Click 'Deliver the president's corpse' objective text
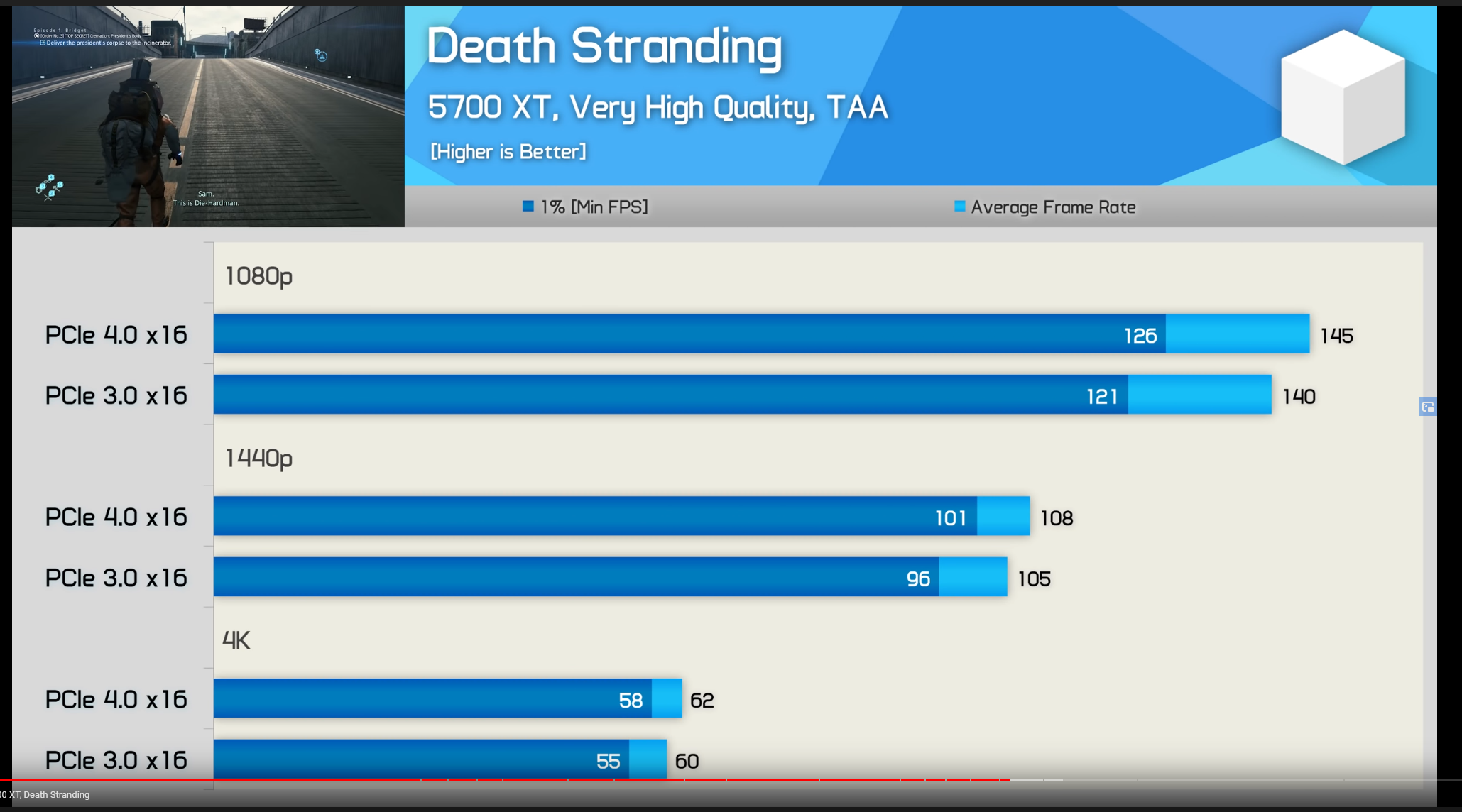Image resolution: width=1462 pixels, height=812 pixels. pyautogui.click(x=109, y=43)
